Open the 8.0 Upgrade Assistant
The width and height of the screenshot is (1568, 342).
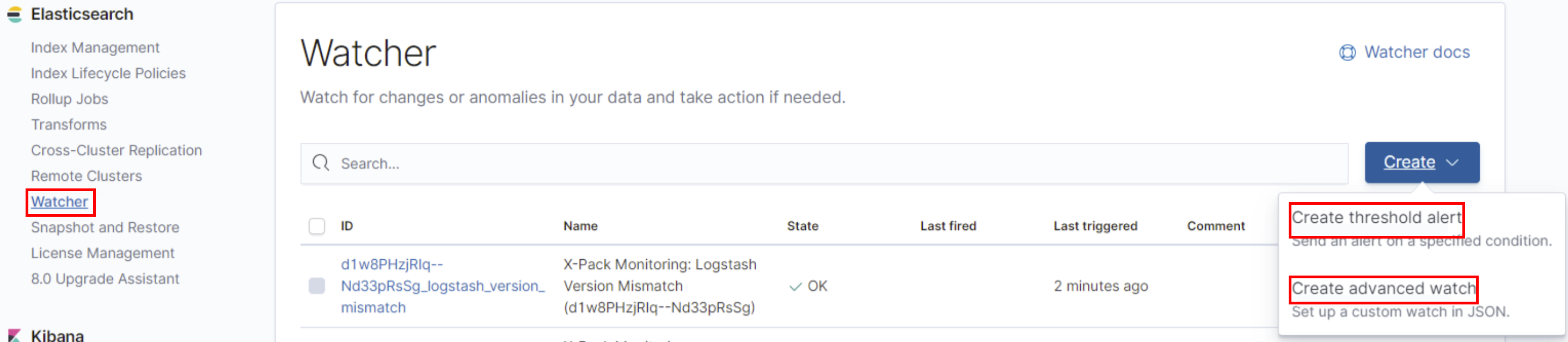[105, 279]
